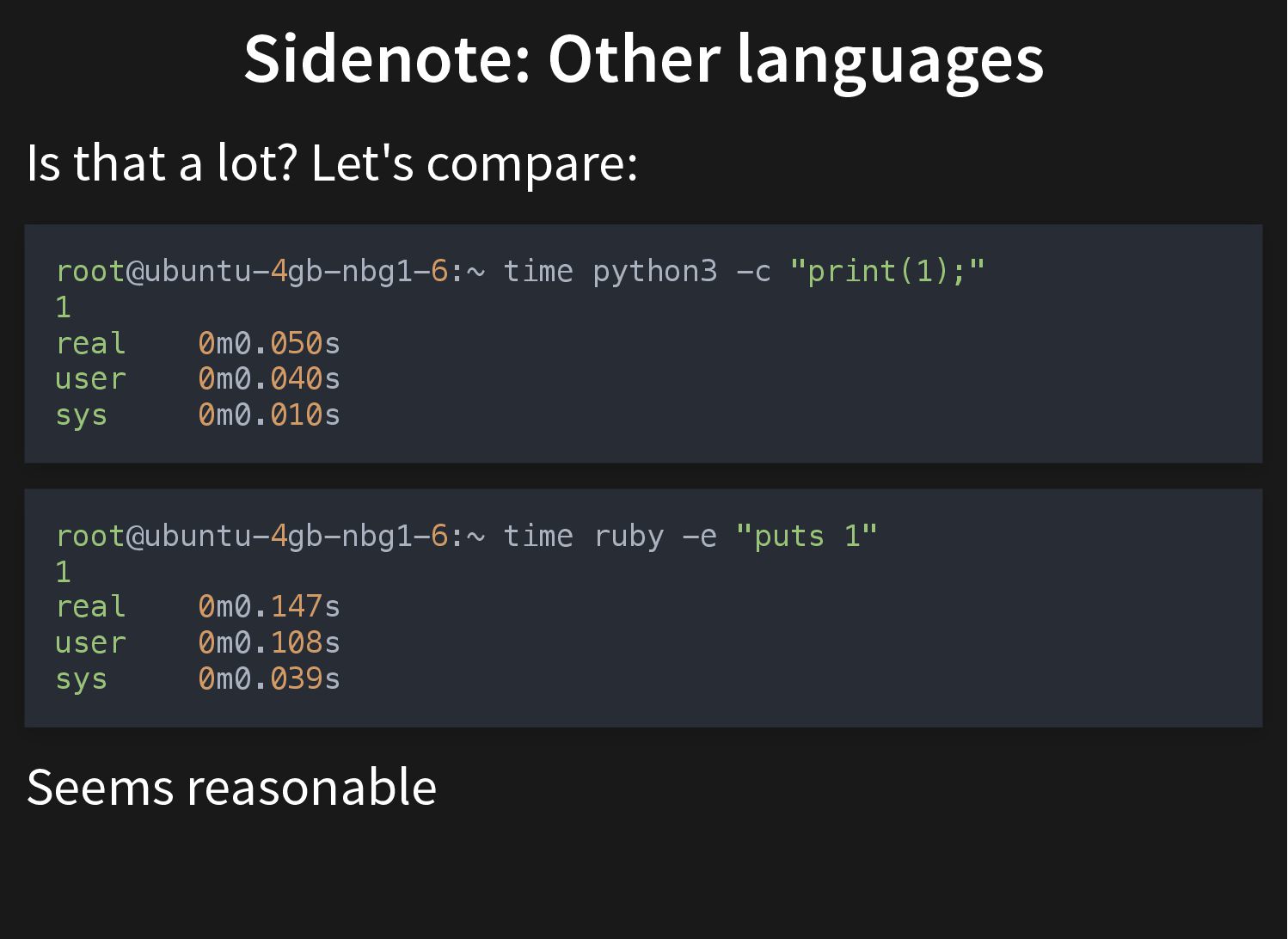Click the '-e' flag in ruby command
Viewport: 1288px width, 939px height.
(699, 537)
